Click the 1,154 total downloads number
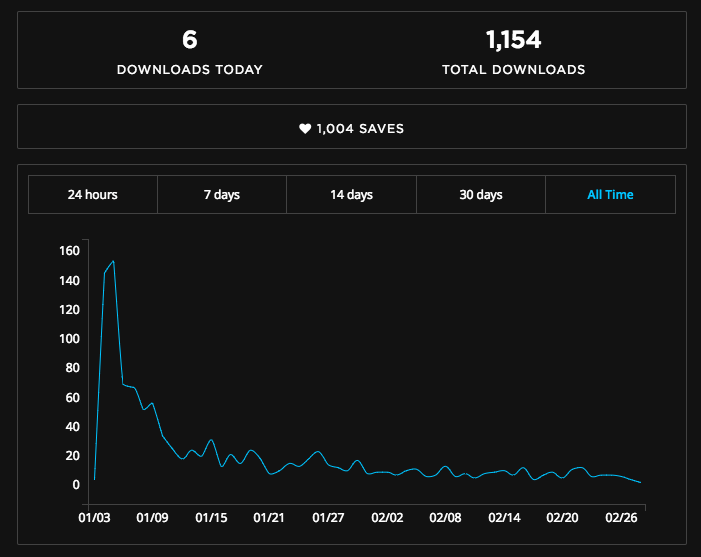This screenshot has height=557, width=701. (513, 40)
